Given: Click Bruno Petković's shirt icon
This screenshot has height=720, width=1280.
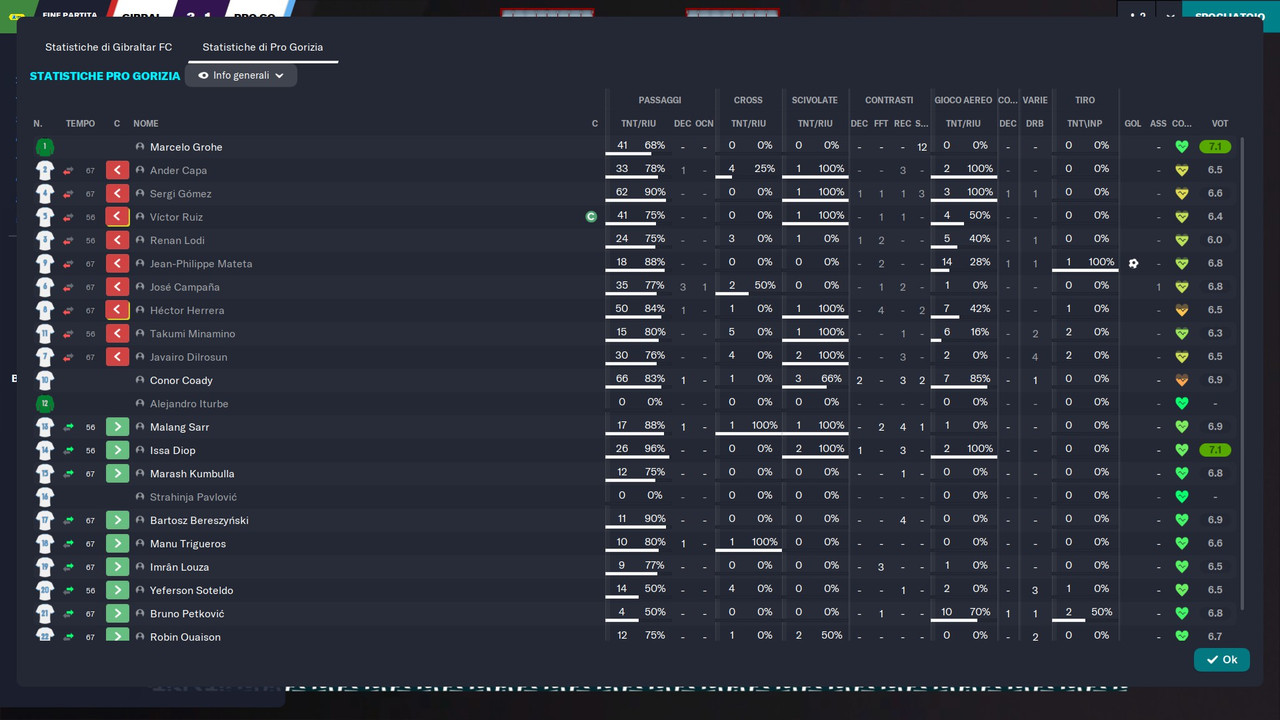Looking at the screenshot, I should [x=44, y=614].
